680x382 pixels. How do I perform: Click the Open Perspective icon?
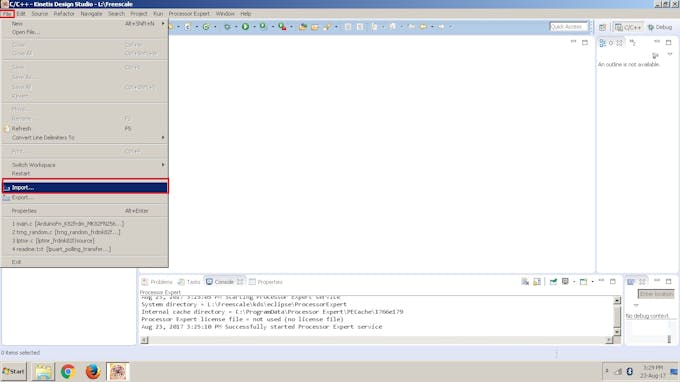[x=602, y=27]
